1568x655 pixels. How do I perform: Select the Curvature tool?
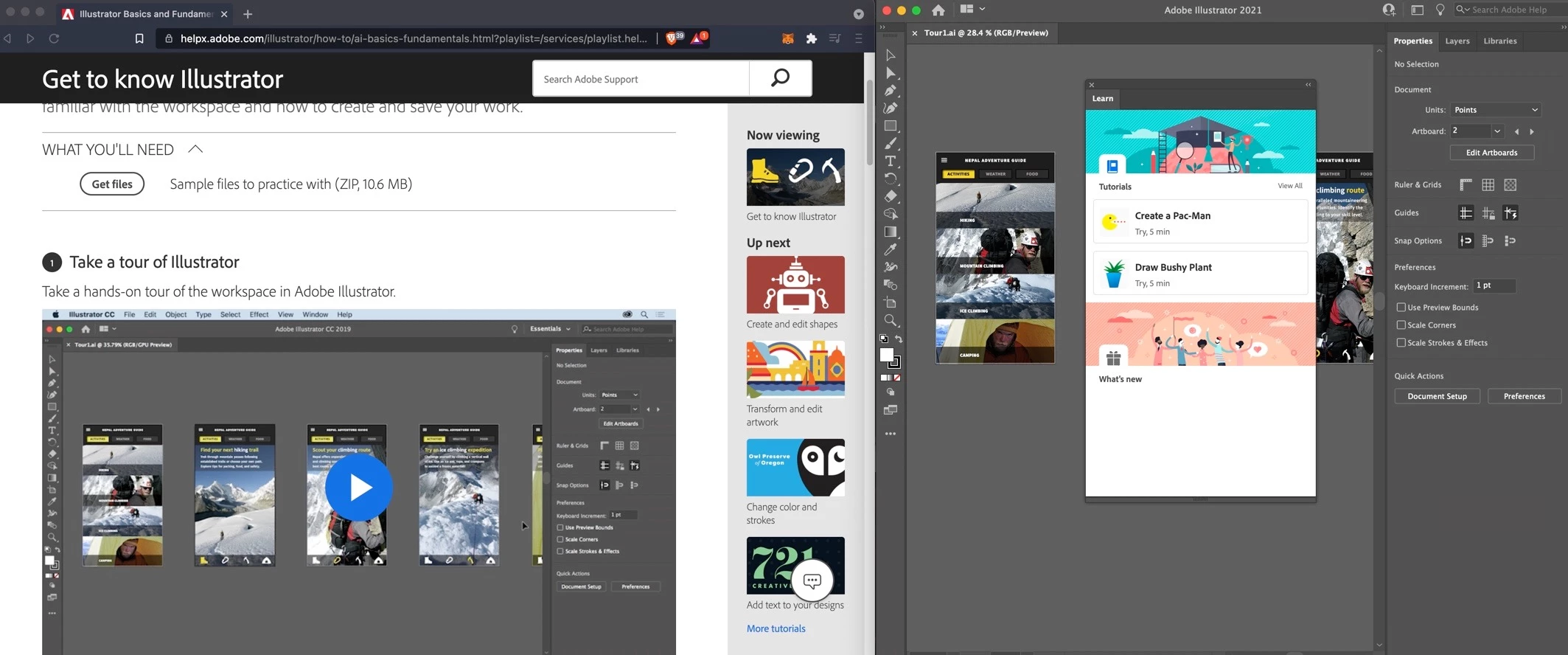[891, 108]
